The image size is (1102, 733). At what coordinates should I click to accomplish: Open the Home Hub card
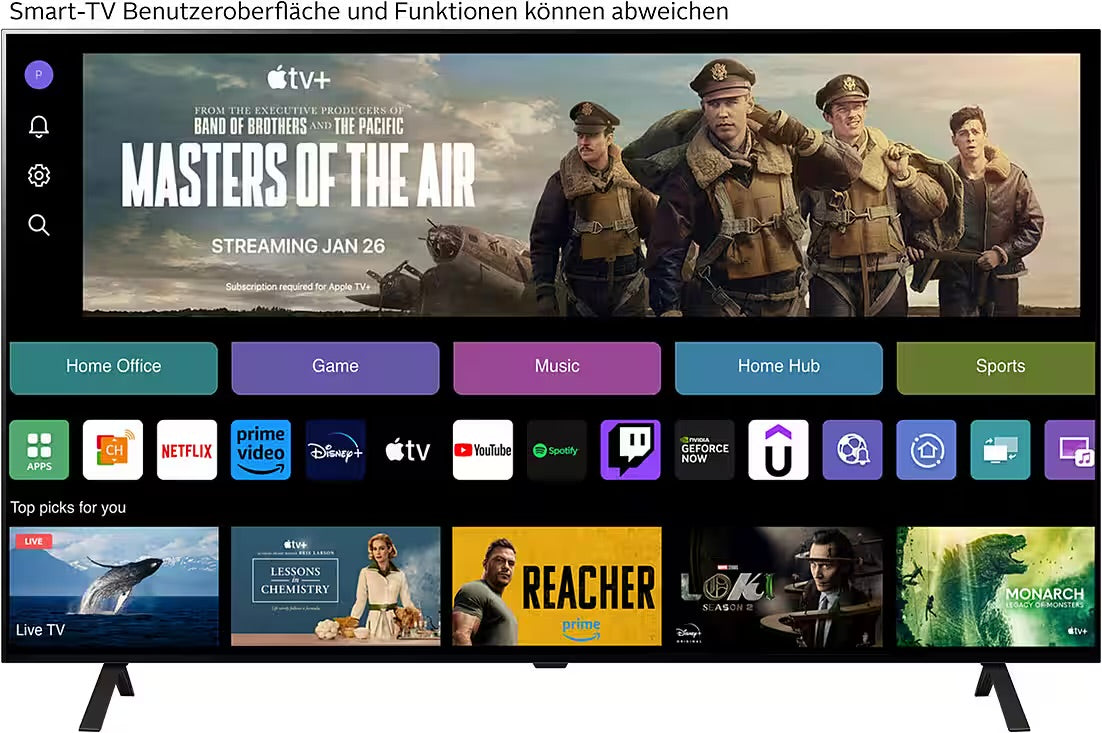click(779, 367)
